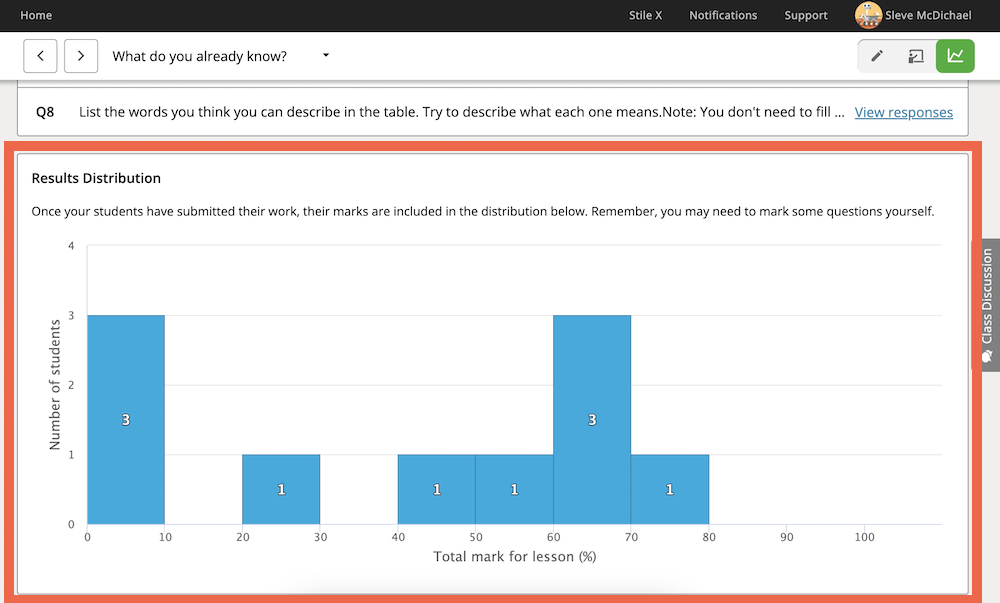Click the 40–50% histogram bar
This screenshot has height=603, width=1000.
(x=437, y=490)
